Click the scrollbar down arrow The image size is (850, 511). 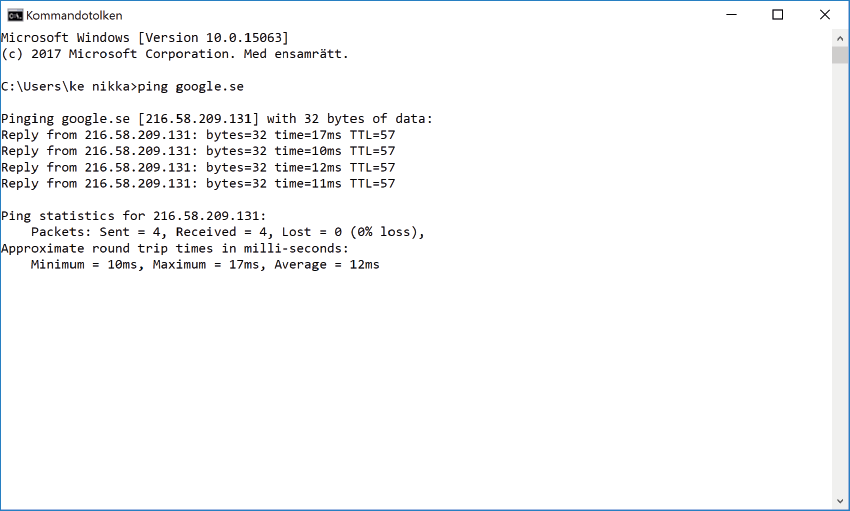click(x=840, y=502)
